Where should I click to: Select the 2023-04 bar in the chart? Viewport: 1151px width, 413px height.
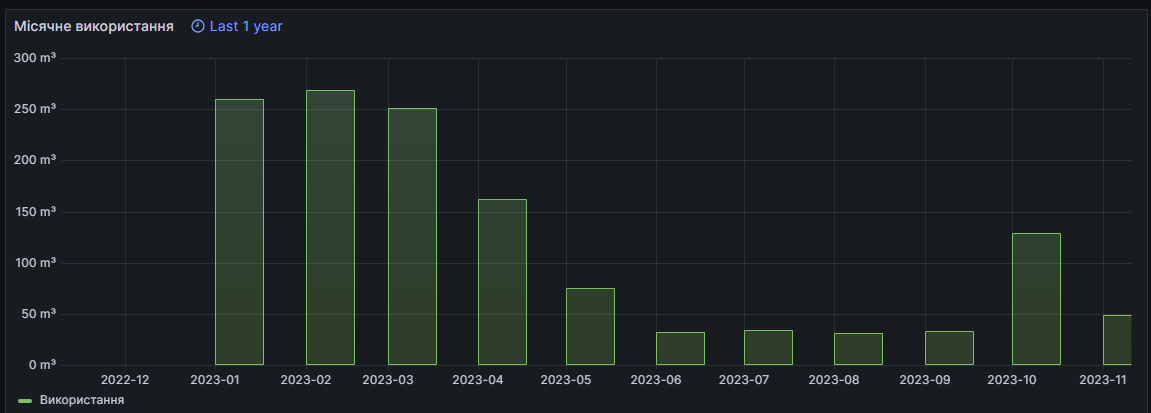[502, 282]
